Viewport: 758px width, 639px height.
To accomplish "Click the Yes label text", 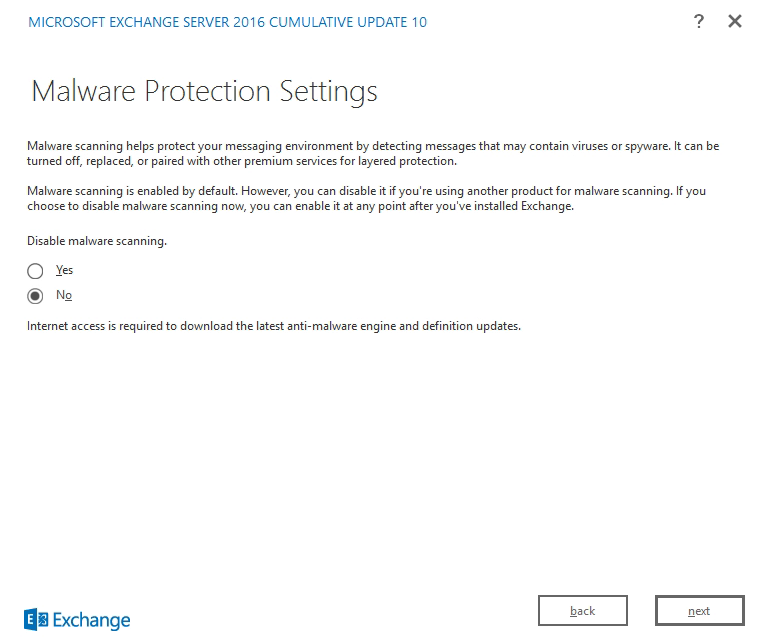I will tap(64, 270).
